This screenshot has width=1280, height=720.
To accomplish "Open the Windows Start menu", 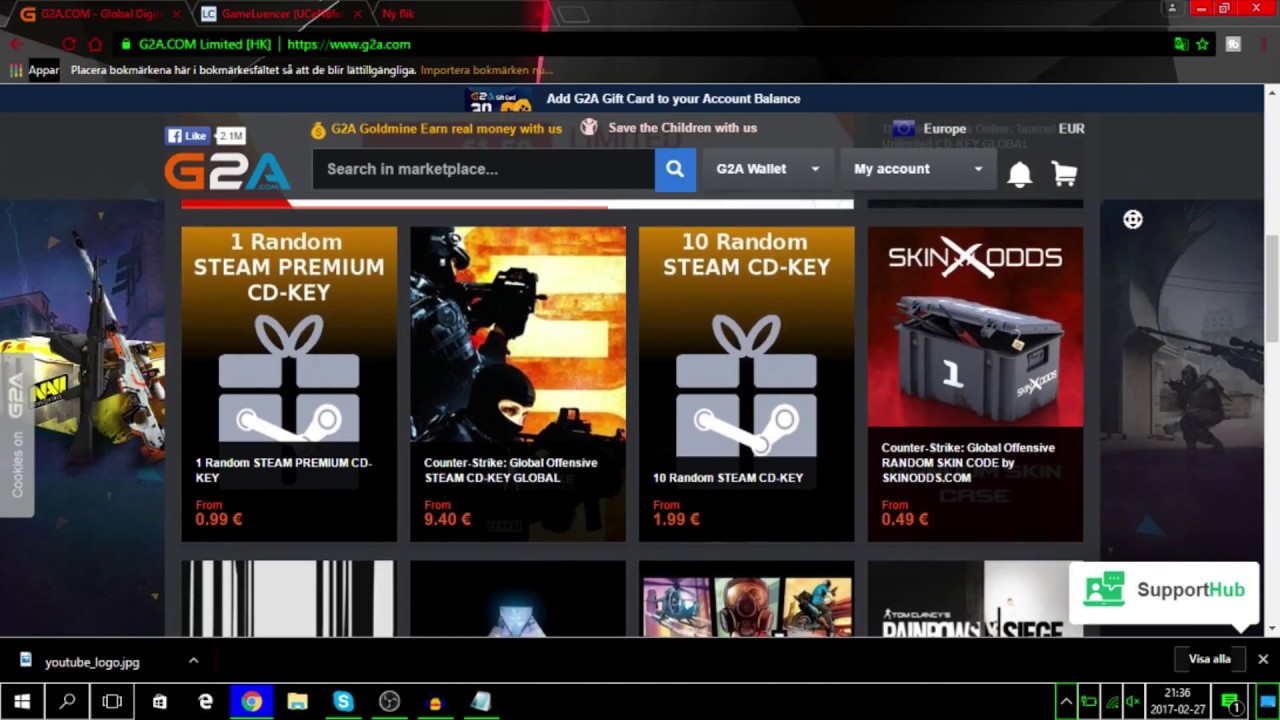I will click(22, 702).
